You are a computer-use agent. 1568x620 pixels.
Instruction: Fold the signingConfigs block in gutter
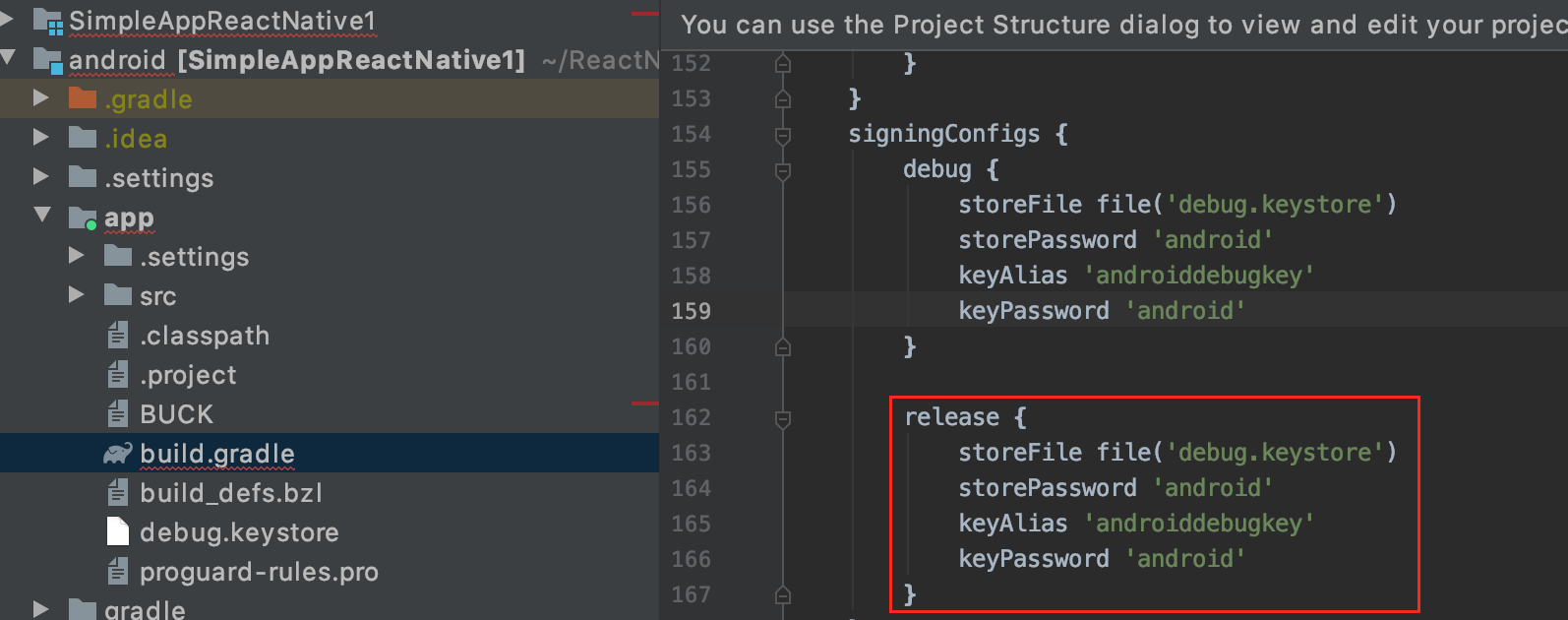click(783, 135)
